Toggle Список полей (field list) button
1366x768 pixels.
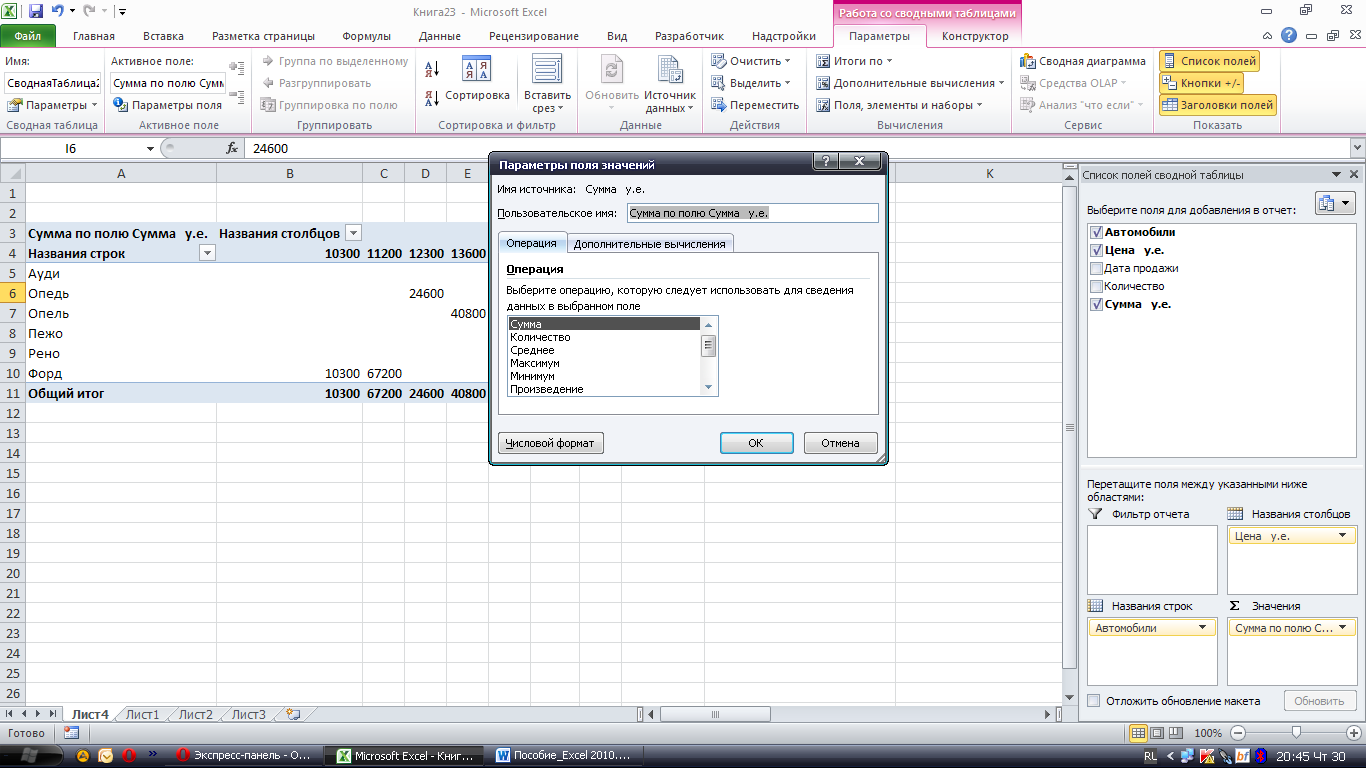click(1209, 61)
